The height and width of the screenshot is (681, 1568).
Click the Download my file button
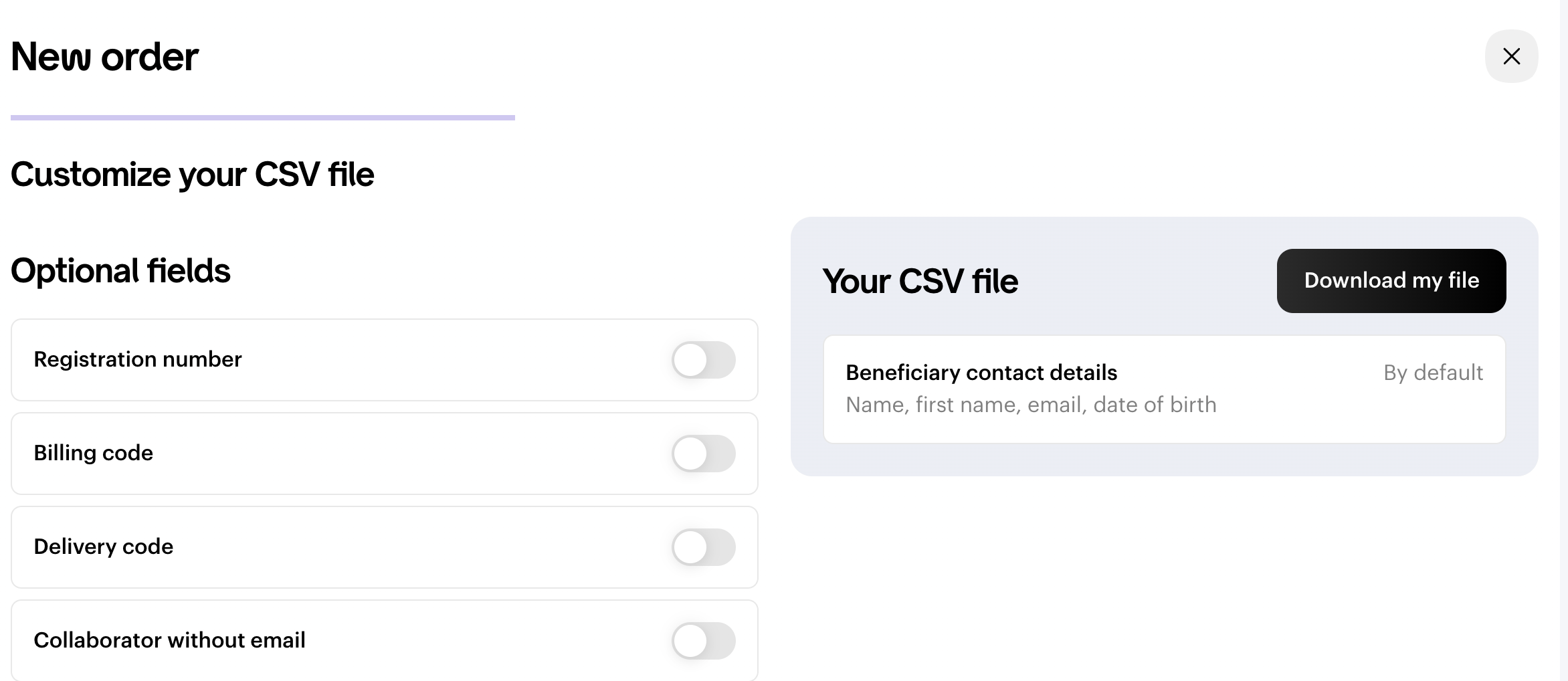(x=1391, y=281)
